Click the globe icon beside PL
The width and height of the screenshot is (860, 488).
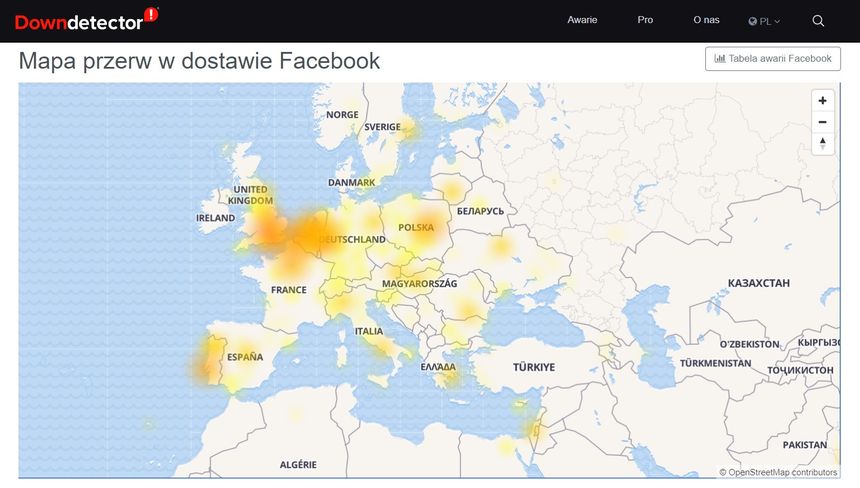click(x=752, y=21)
